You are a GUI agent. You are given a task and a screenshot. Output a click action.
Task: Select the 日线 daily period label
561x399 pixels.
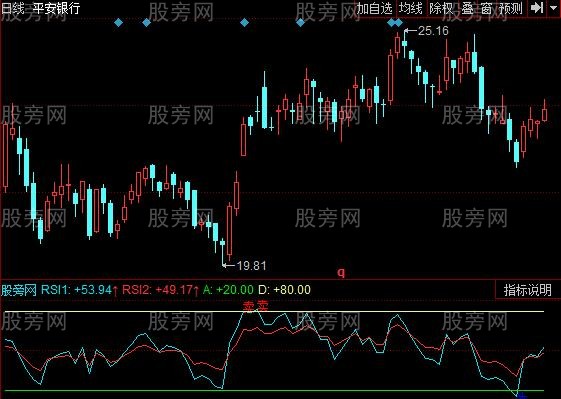click(x=13, y=8)
